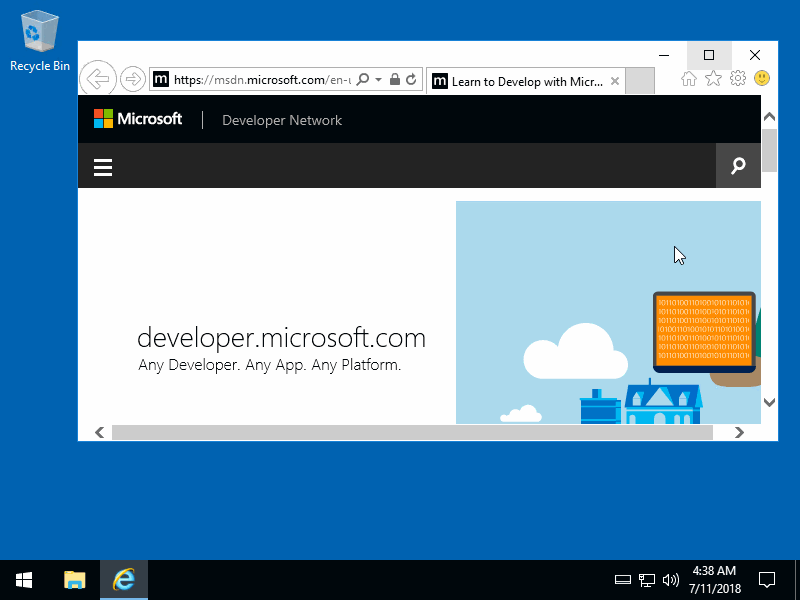
Task: Open the Developer Network link
Action: coord(282,120)
